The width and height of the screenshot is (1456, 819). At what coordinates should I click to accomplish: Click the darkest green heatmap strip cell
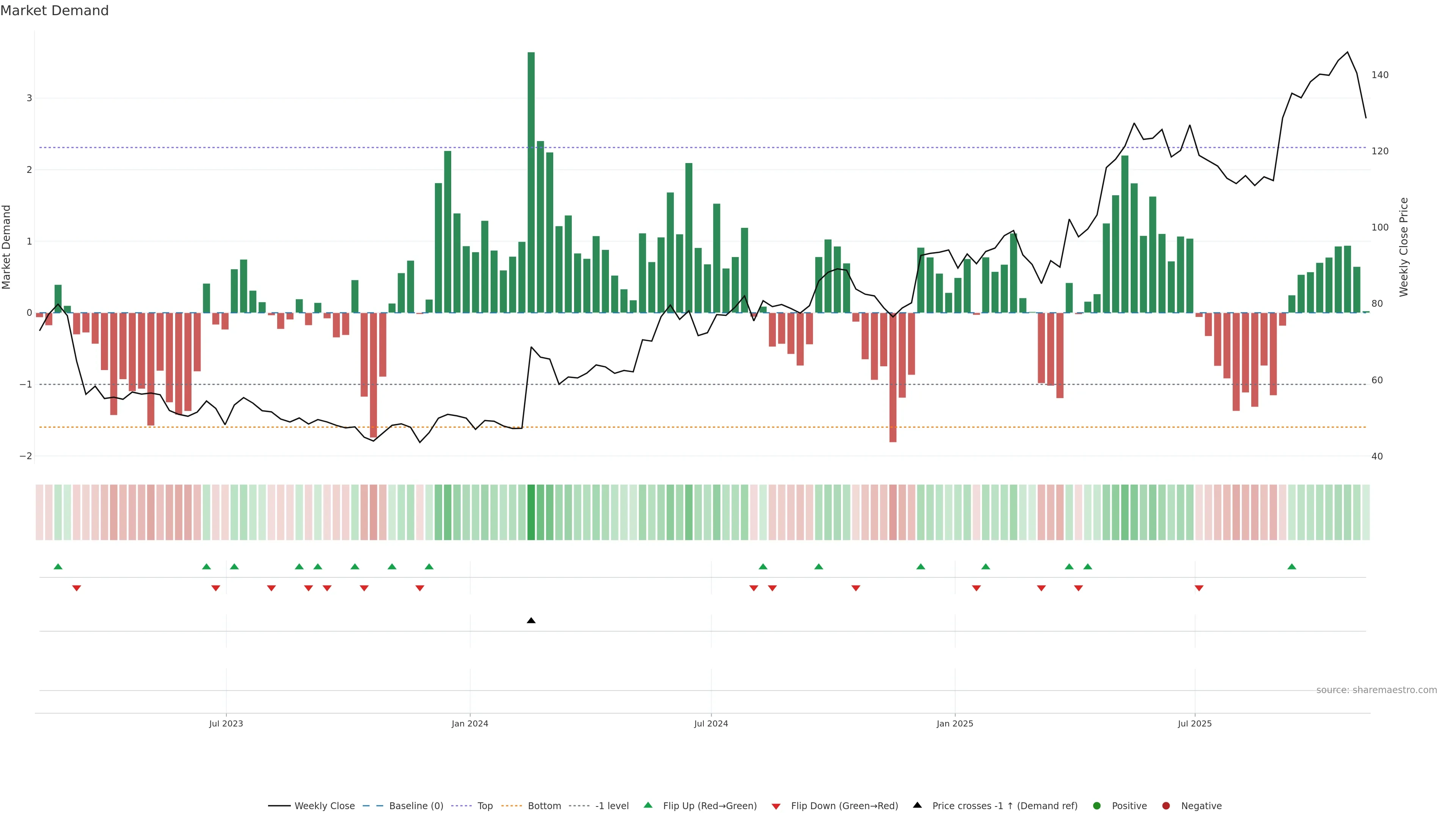tap(531, 512)
